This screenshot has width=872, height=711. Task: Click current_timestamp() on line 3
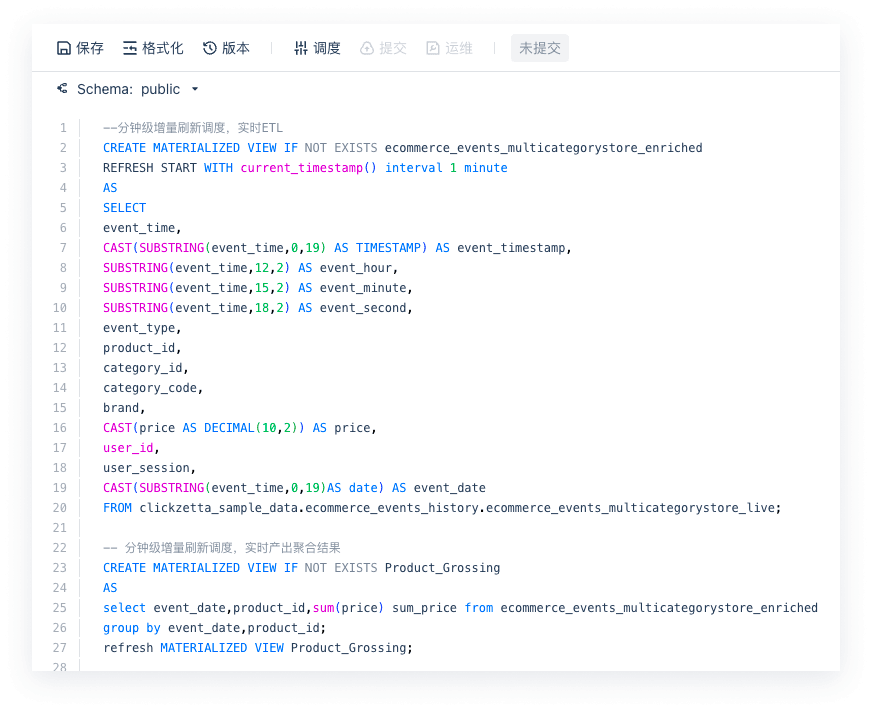(x=308, y=168)
